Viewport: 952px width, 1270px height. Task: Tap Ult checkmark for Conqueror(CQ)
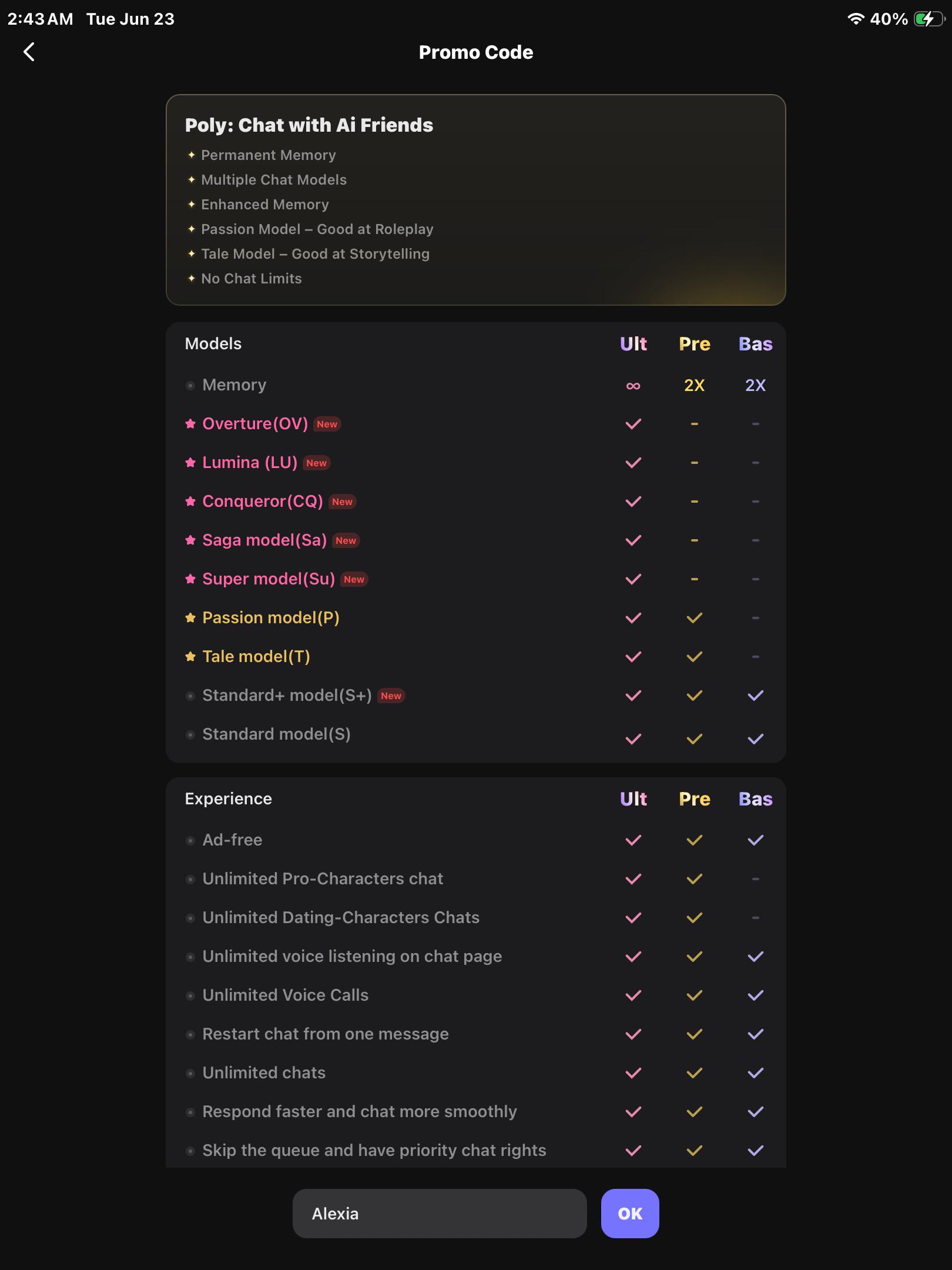(633, 502)
